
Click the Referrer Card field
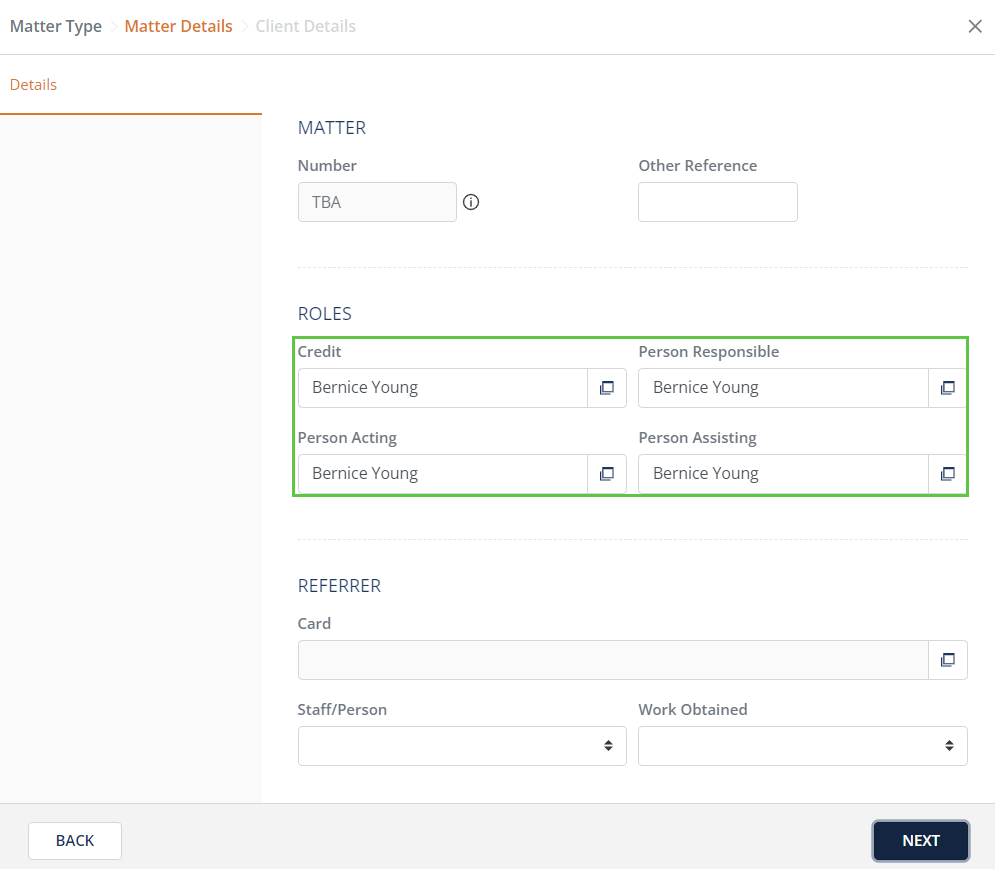click(613, 660)
